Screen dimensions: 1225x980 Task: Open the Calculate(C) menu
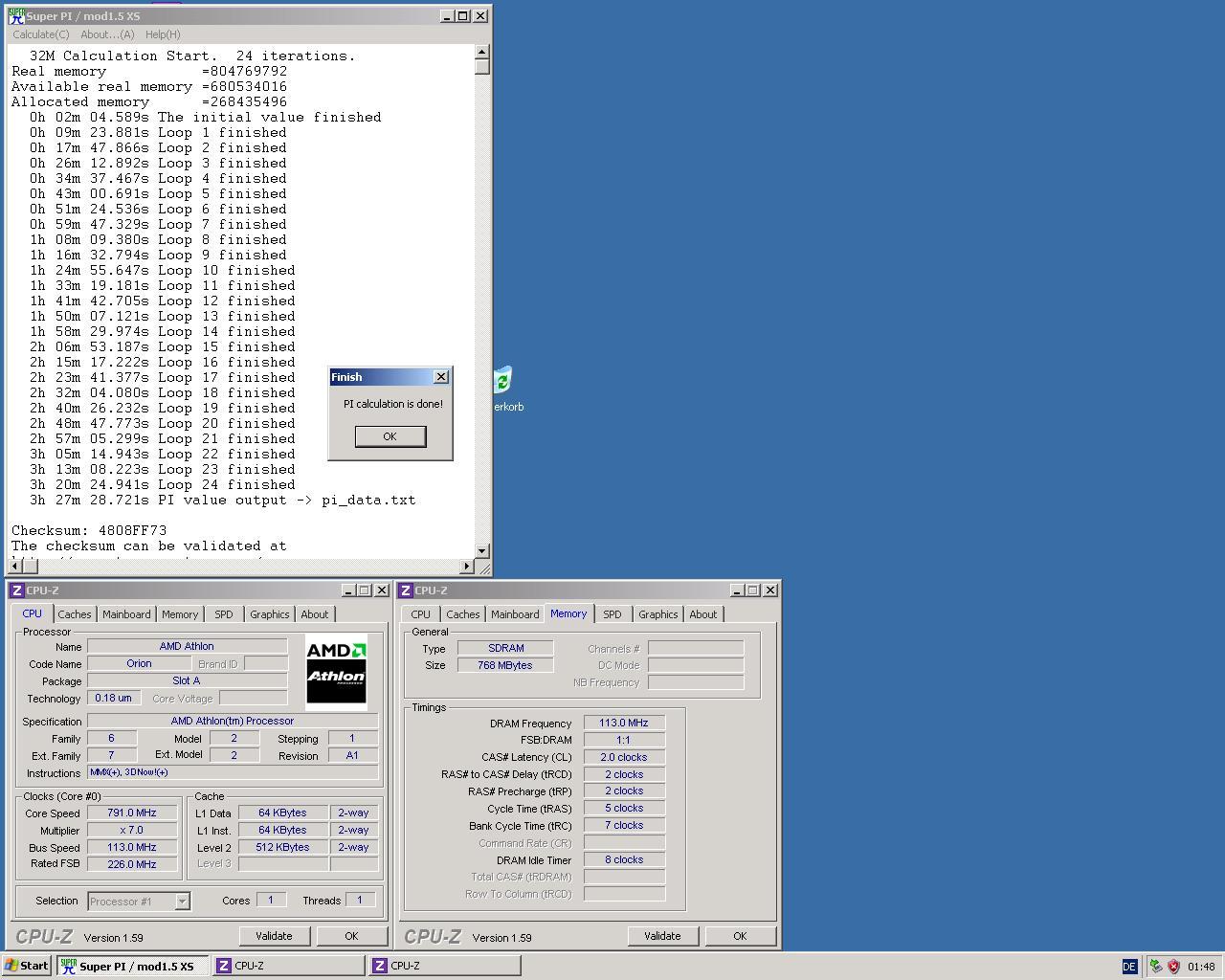point(41,34)
